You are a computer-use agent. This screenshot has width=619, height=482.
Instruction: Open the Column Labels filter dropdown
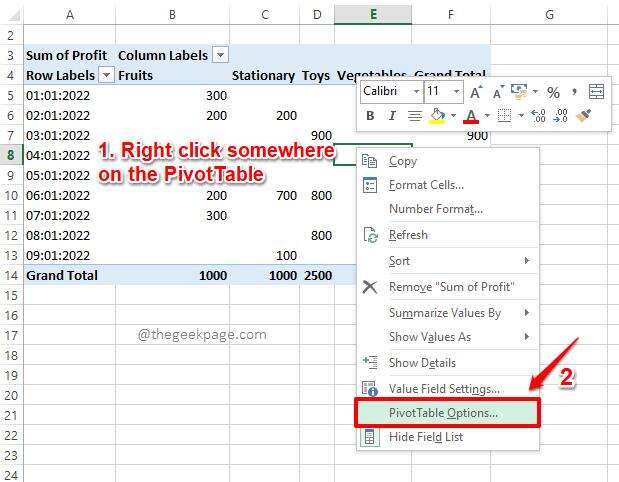click(220, 55)
